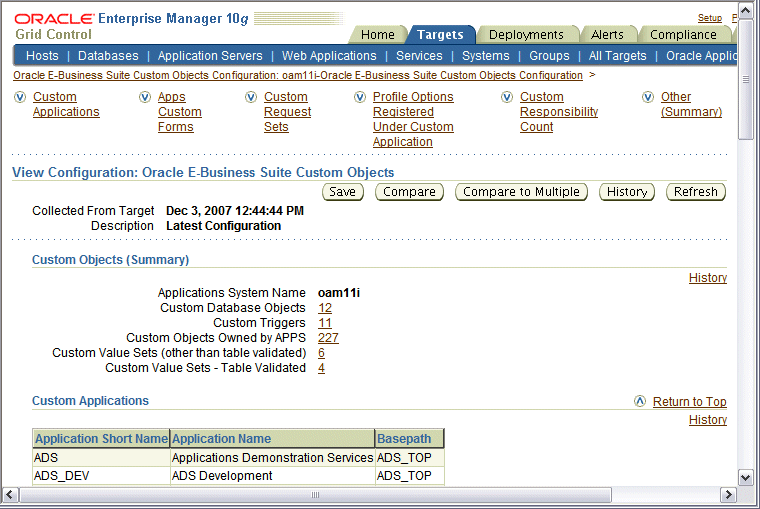Select the Targets tab
Image resolution: width=760 pixels, height=509 pixels.
440,35
